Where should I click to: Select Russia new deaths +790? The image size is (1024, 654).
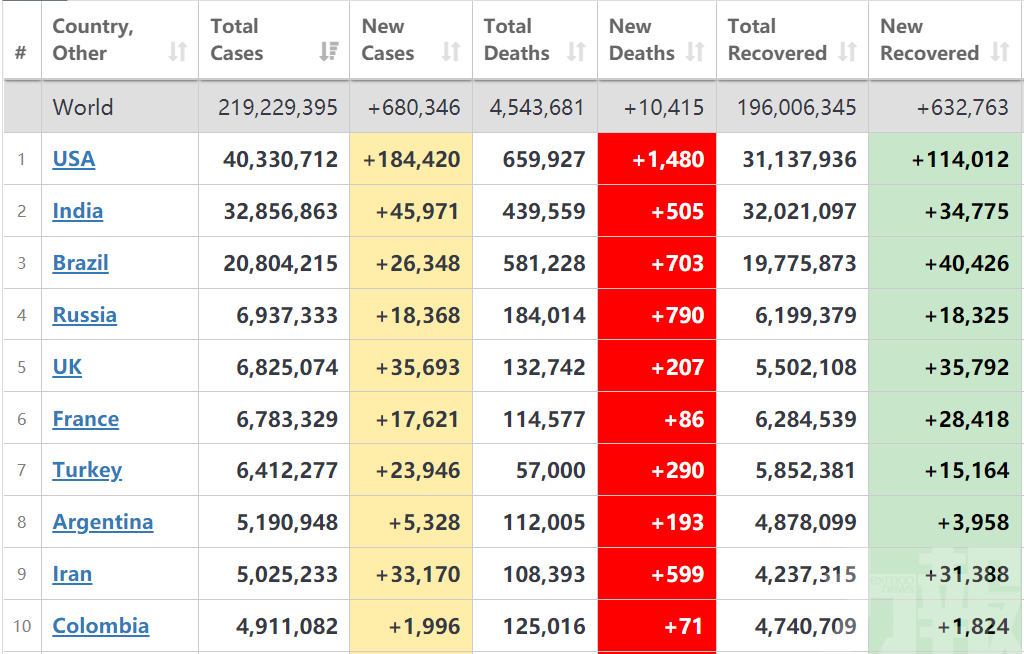pos(677,316)
